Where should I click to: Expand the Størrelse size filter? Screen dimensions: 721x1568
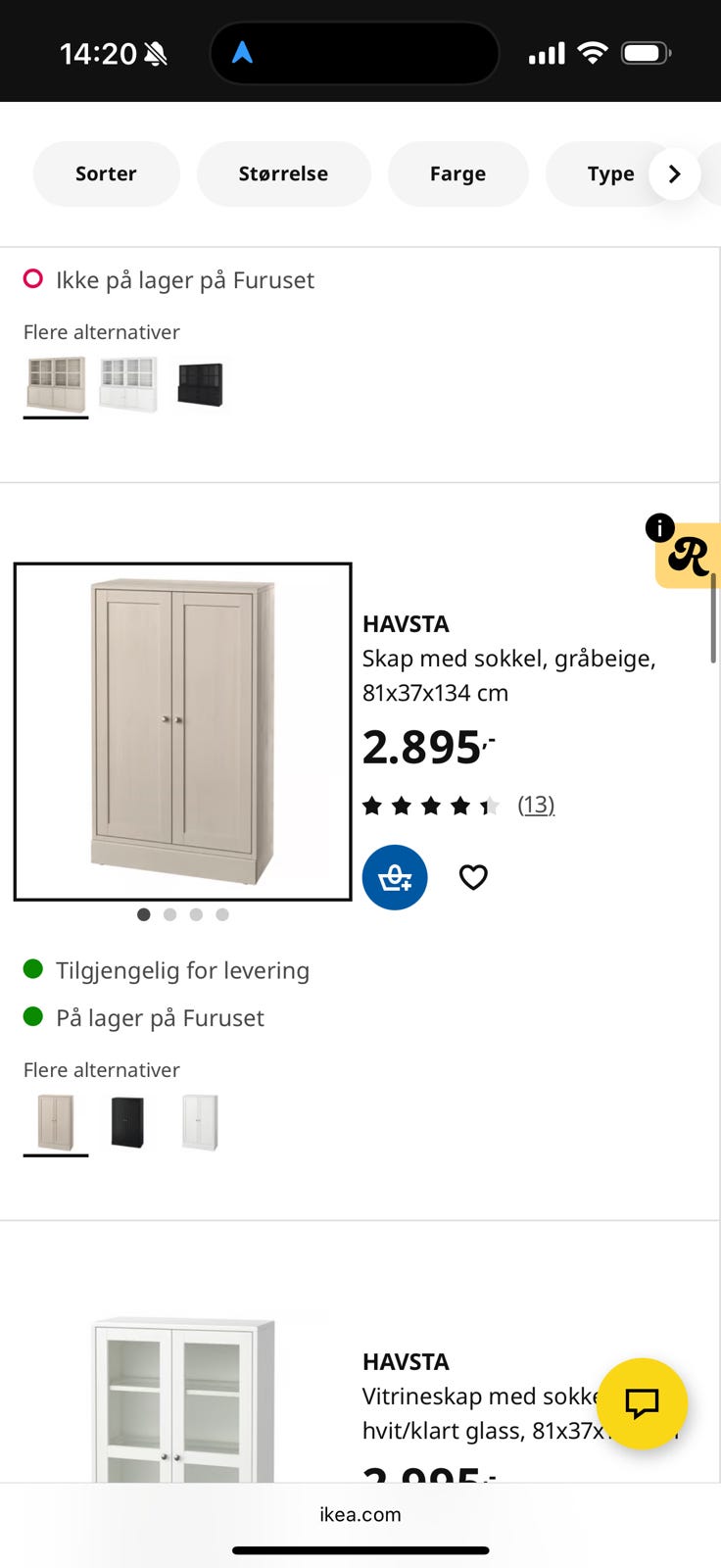283,173
